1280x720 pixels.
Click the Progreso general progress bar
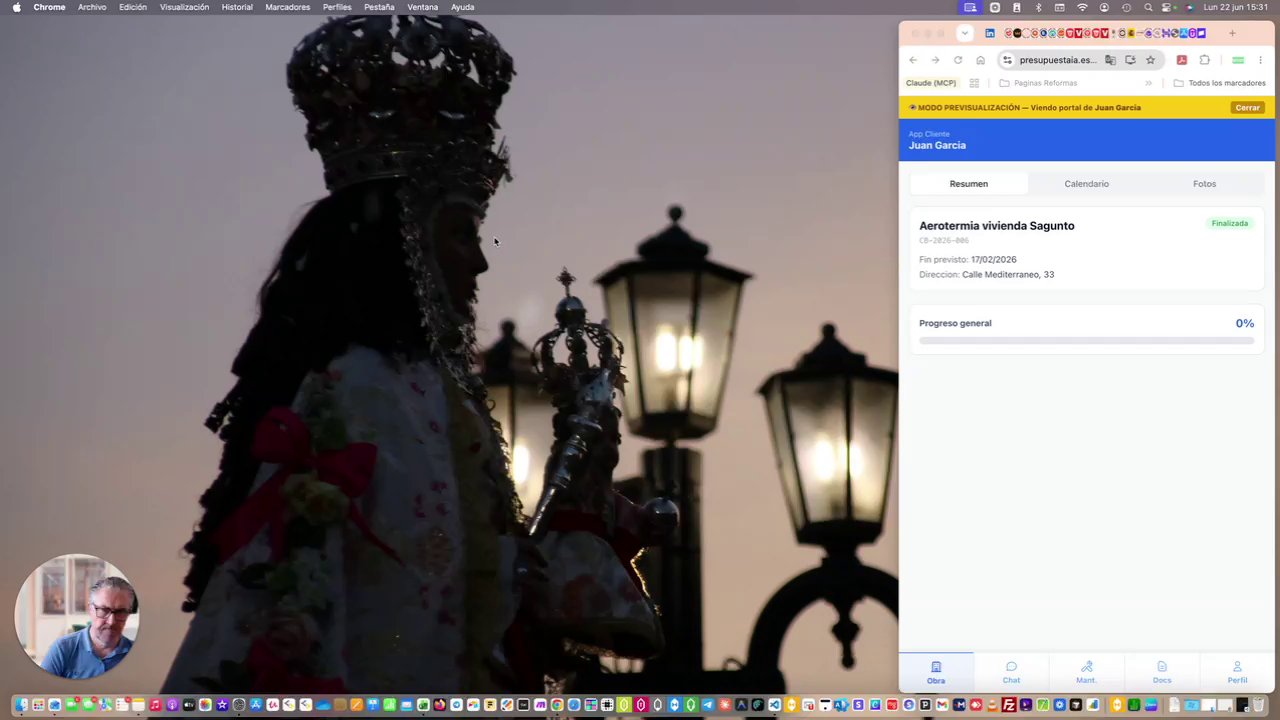(x=1086, y=341)
